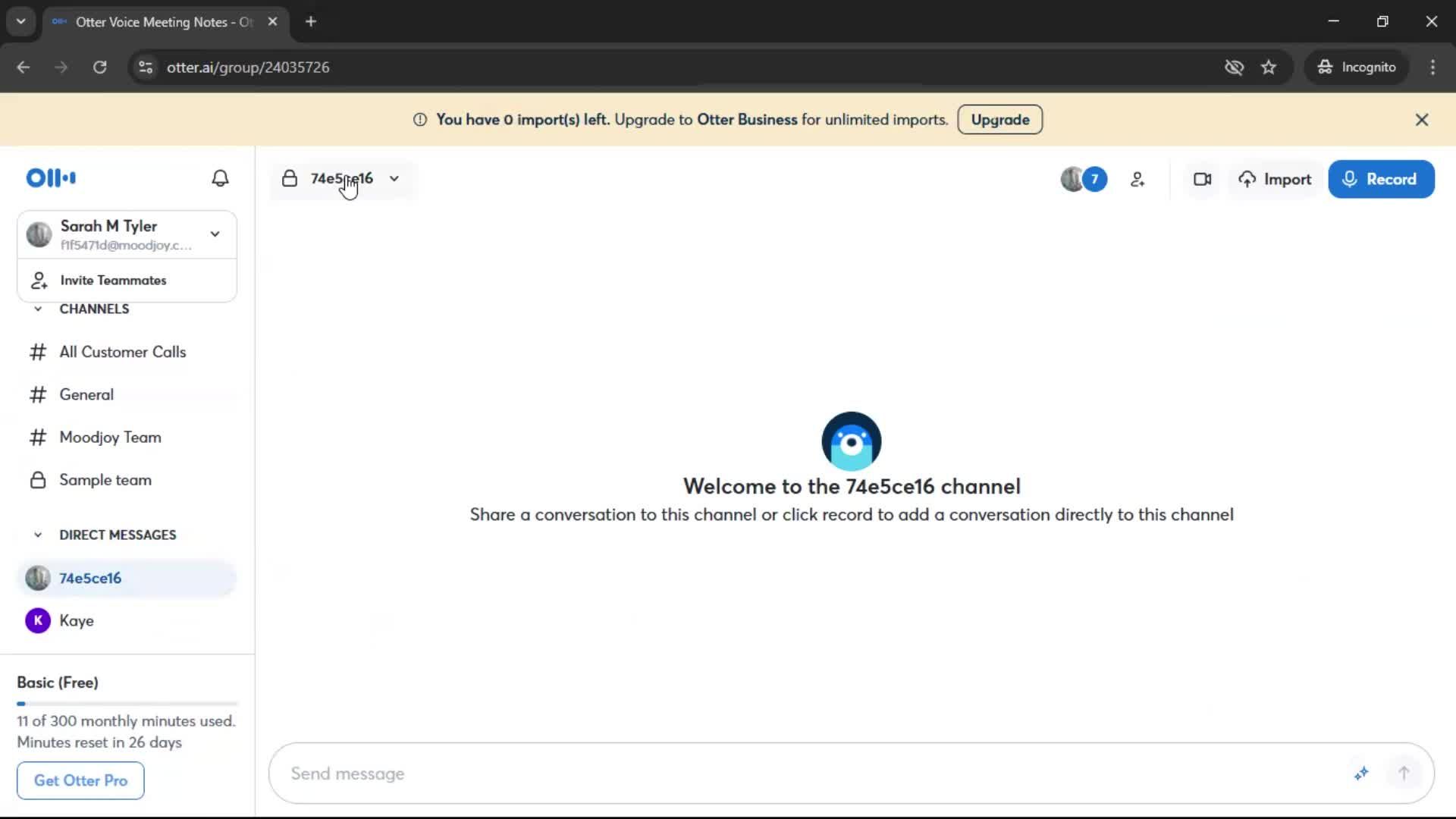The height and width of the screenshot is (819, 1456).
Task: Close the Otter Voice Meeting Notes tab
Action: pyautogui.click(x=273, y=22)
